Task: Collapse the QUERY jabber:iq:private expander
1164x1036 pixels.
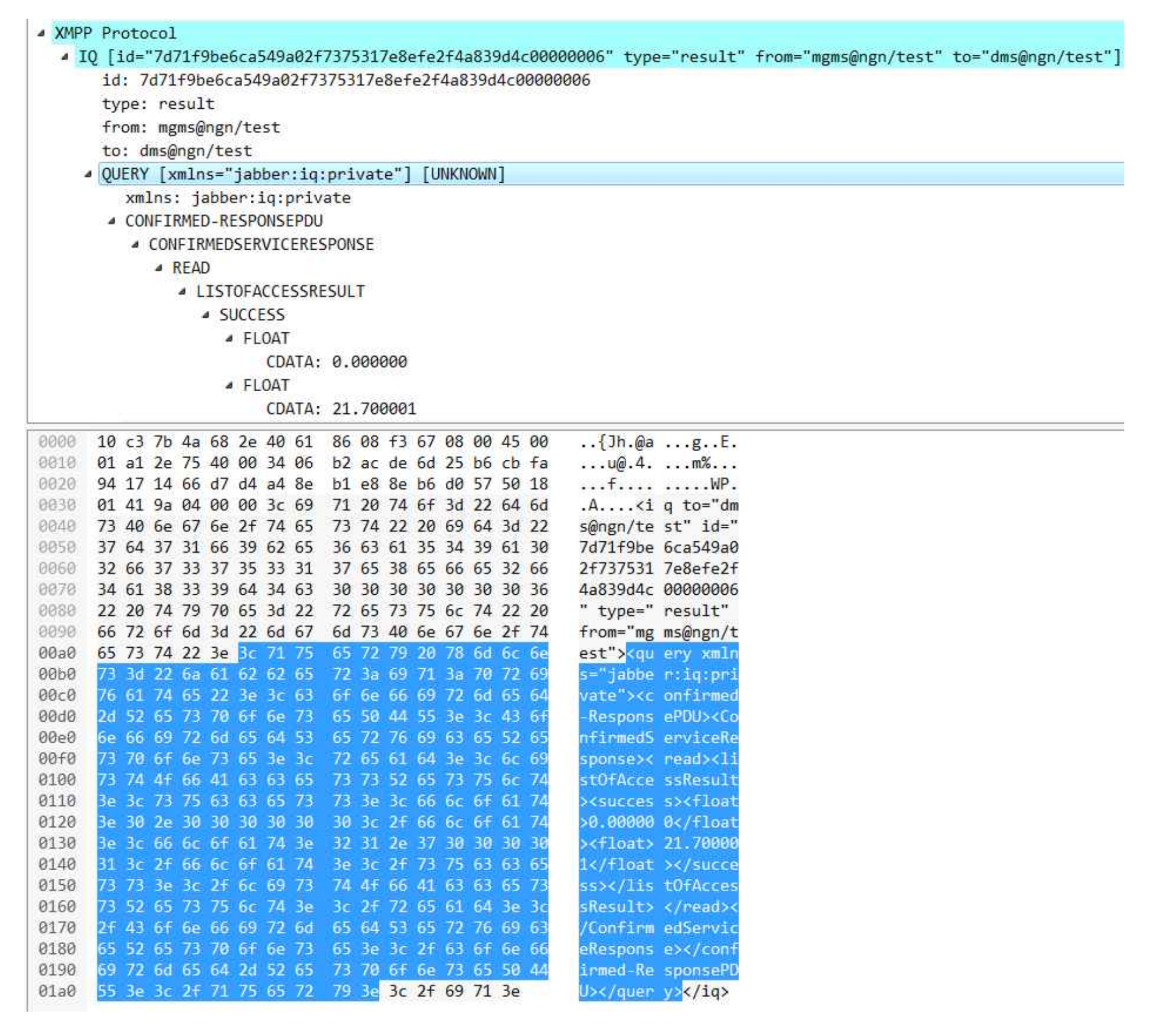Action: click(x=88, y=173)
